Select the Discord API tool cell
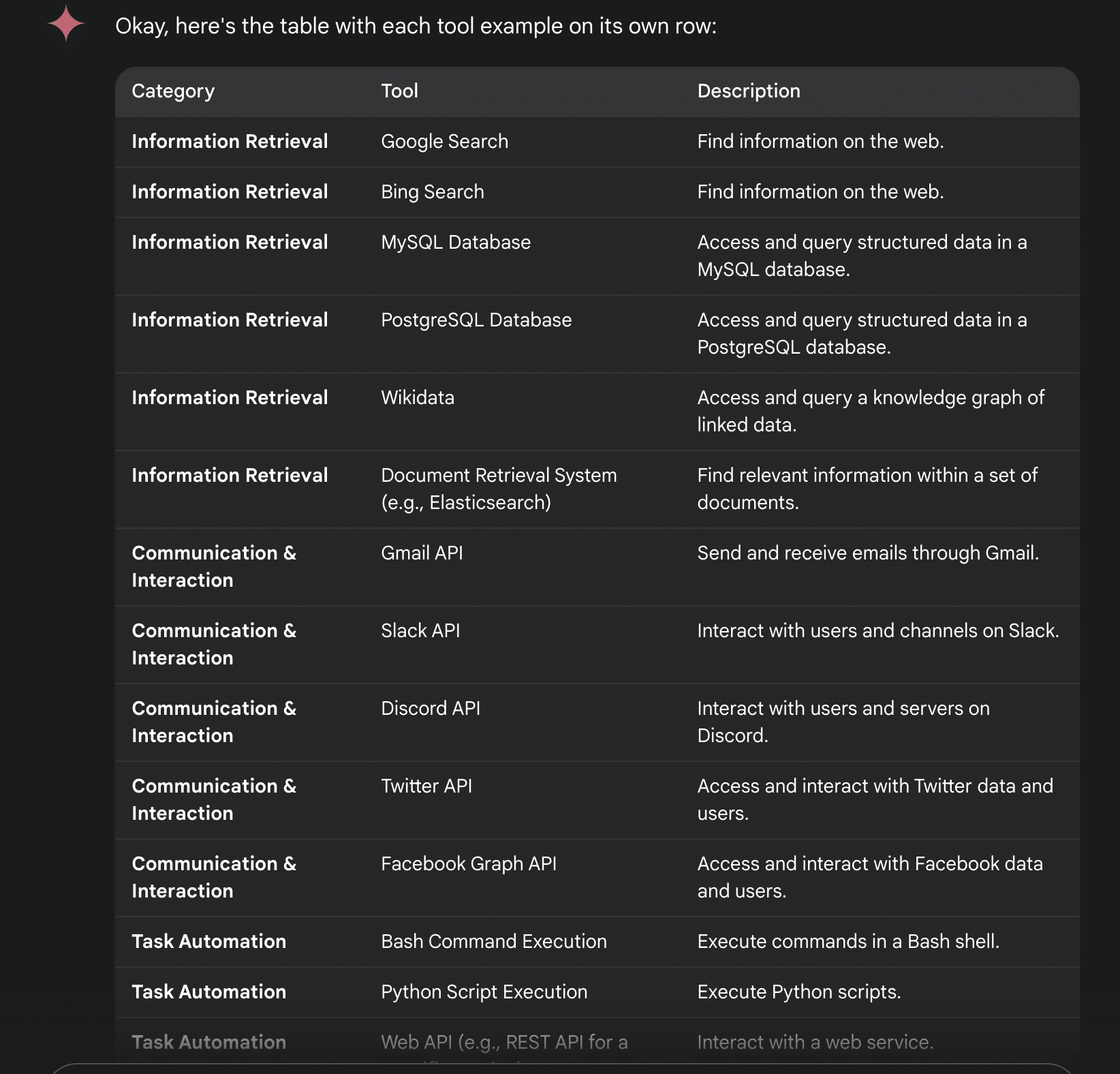 (430, 709)
